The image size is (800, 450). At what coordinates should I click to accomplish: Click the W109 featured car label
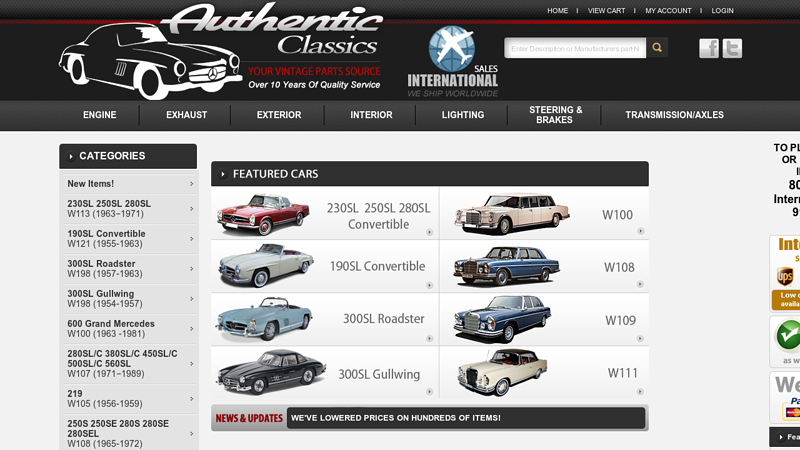pyautogui.click(x=620, y=320)
